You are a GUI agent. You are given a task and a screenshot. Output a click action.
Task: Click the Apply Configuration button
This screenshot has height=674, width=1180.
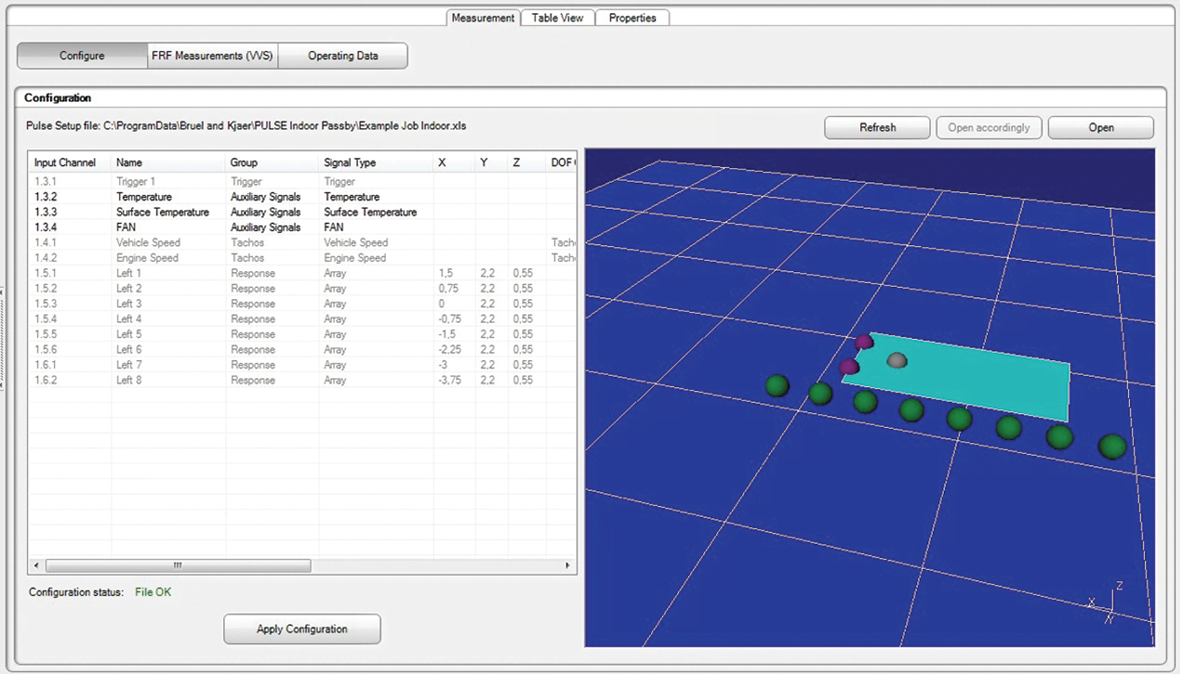click(x=301, y=629)
